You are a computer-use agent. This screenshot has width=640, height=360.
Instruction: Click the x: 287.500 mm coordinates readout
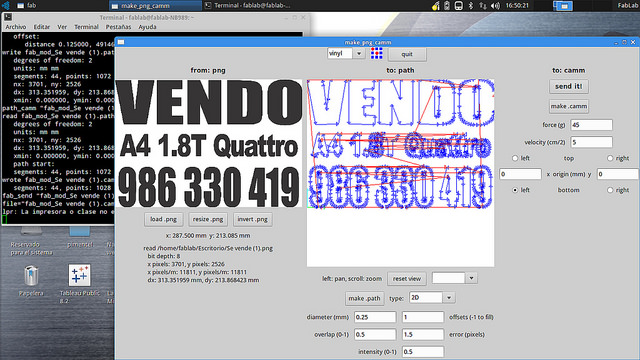tap(208, 236)
